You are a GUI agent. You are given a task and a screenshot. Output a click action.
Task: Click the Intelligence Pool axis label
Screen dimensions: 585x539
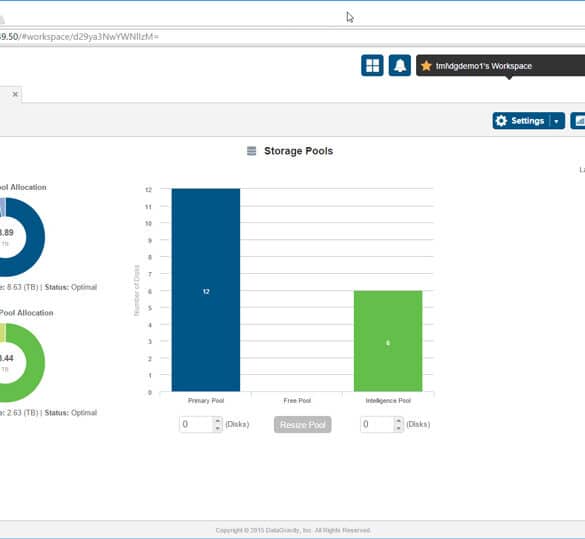(388, 401)
